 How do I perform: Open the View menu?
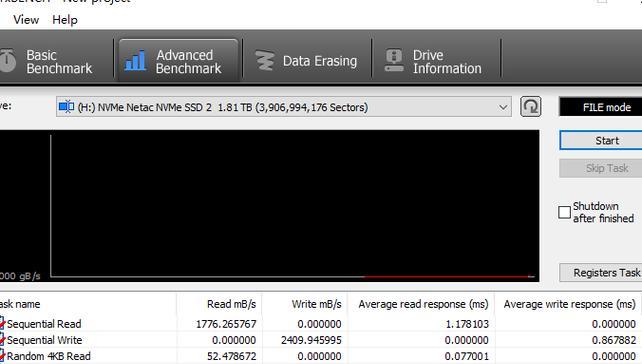pos(26,20)
